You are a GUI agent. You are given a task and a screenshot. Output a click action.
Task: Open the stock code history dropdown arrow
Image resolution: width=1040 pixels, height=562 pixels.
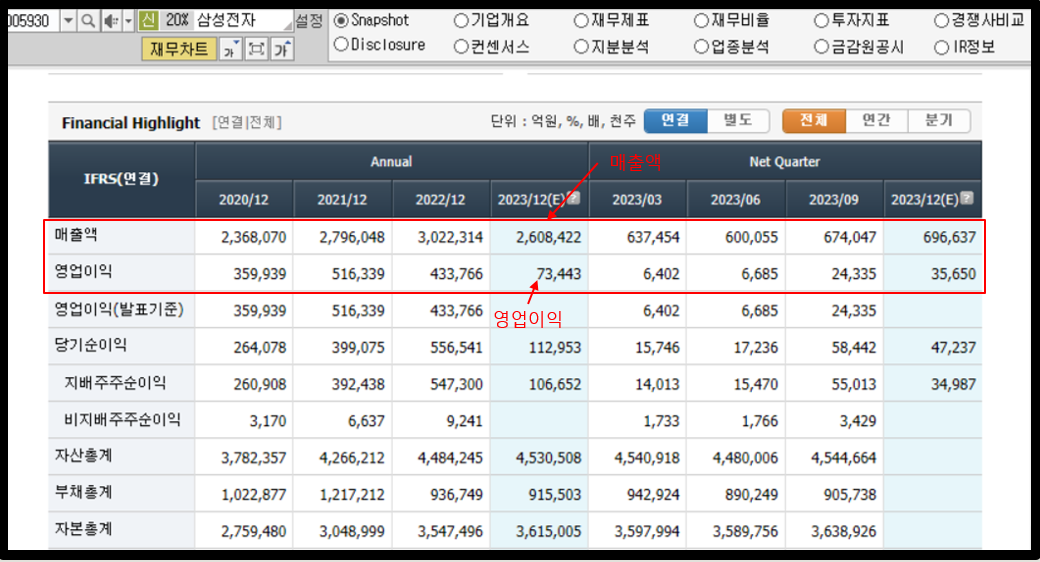pyautogui.click(x=68, y=21)
